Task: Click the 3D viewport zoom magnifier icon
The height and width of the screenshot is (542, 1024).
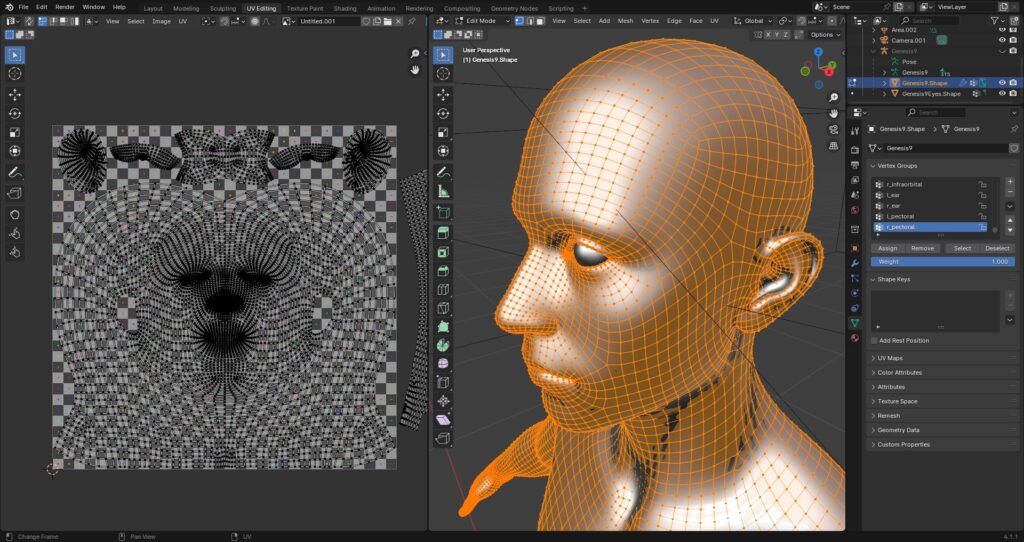Action: [833, 97]
